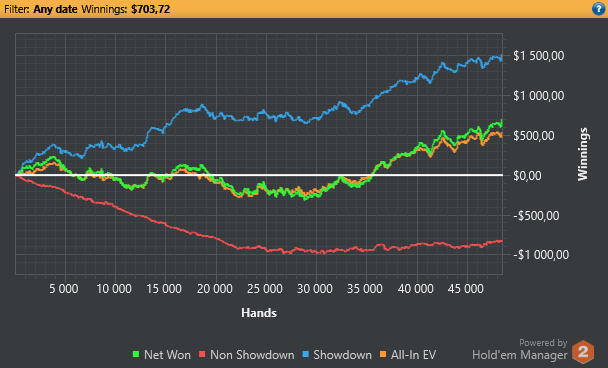Click the Hold'em Manager 2 logo badge
This screenshot has height=368, width=608.
click(x=583, y=352)
